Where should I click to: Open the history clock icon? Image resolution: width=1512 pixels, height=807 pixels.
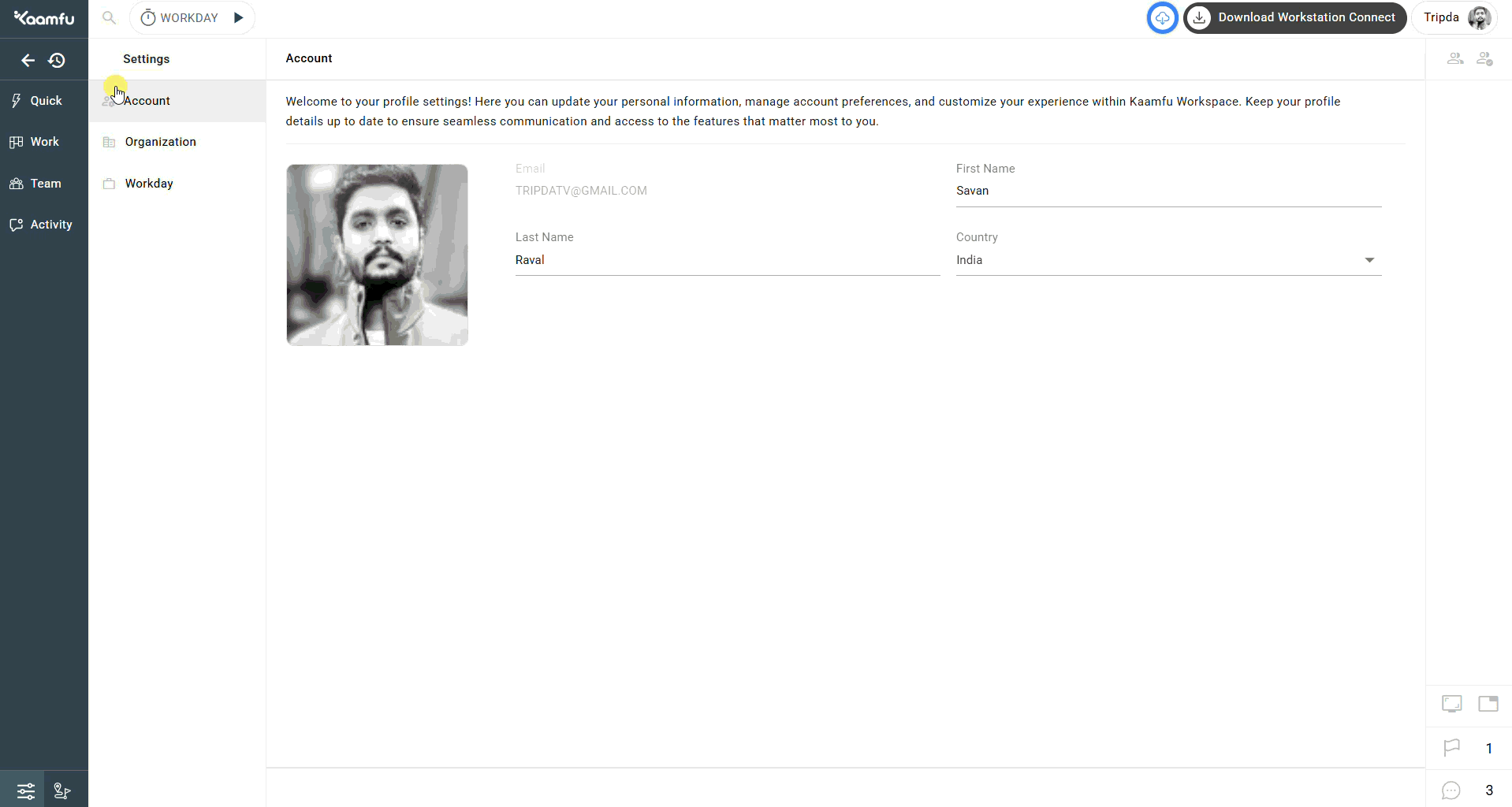click(x=57, y=60)
